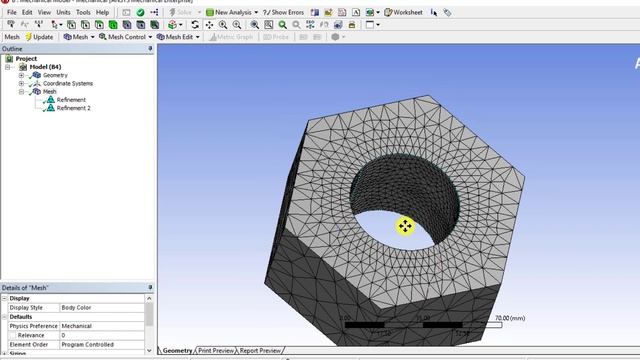This screenshot has width=640, height=360.
Task: Expand the Coordinate Systems node
Action: pyautogui.click(x=21, y=83)
